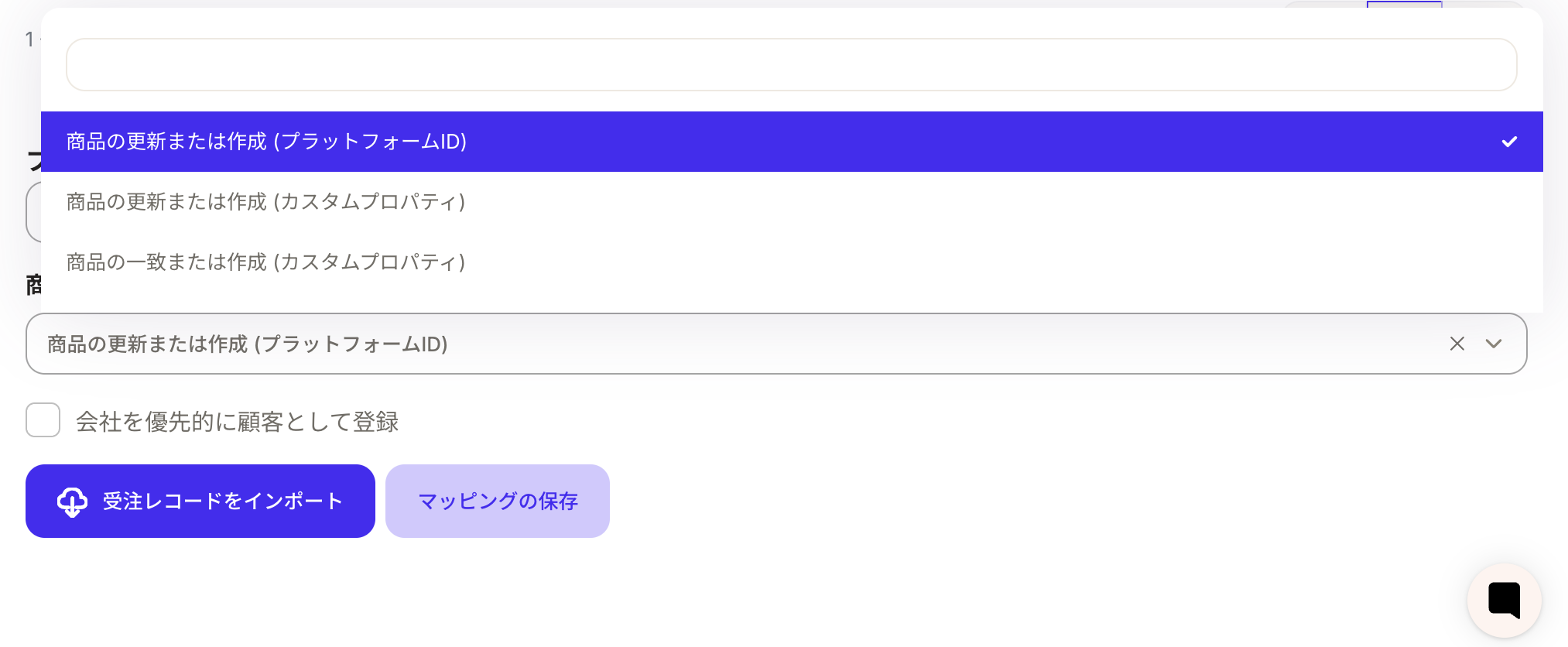This screenshot has width=1568, height=647.
Task: Toggle the 会社を優先的に顧客として登録 checkbox
Action: pos(43,419)
